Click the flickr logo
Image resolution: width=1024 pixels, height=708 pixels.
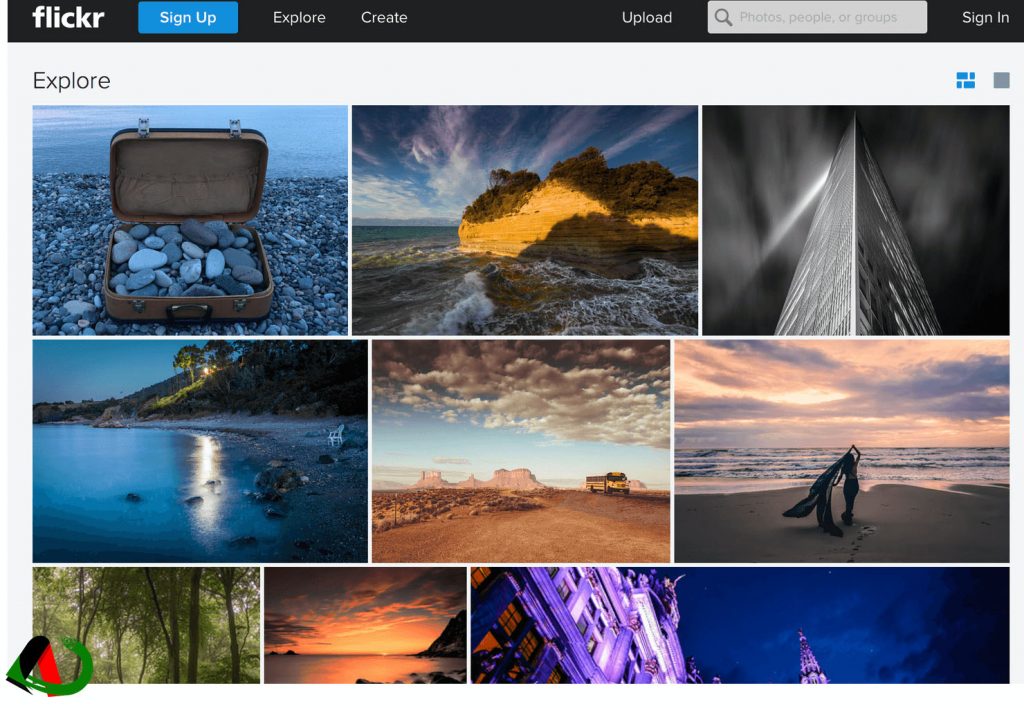pos(68,17)
